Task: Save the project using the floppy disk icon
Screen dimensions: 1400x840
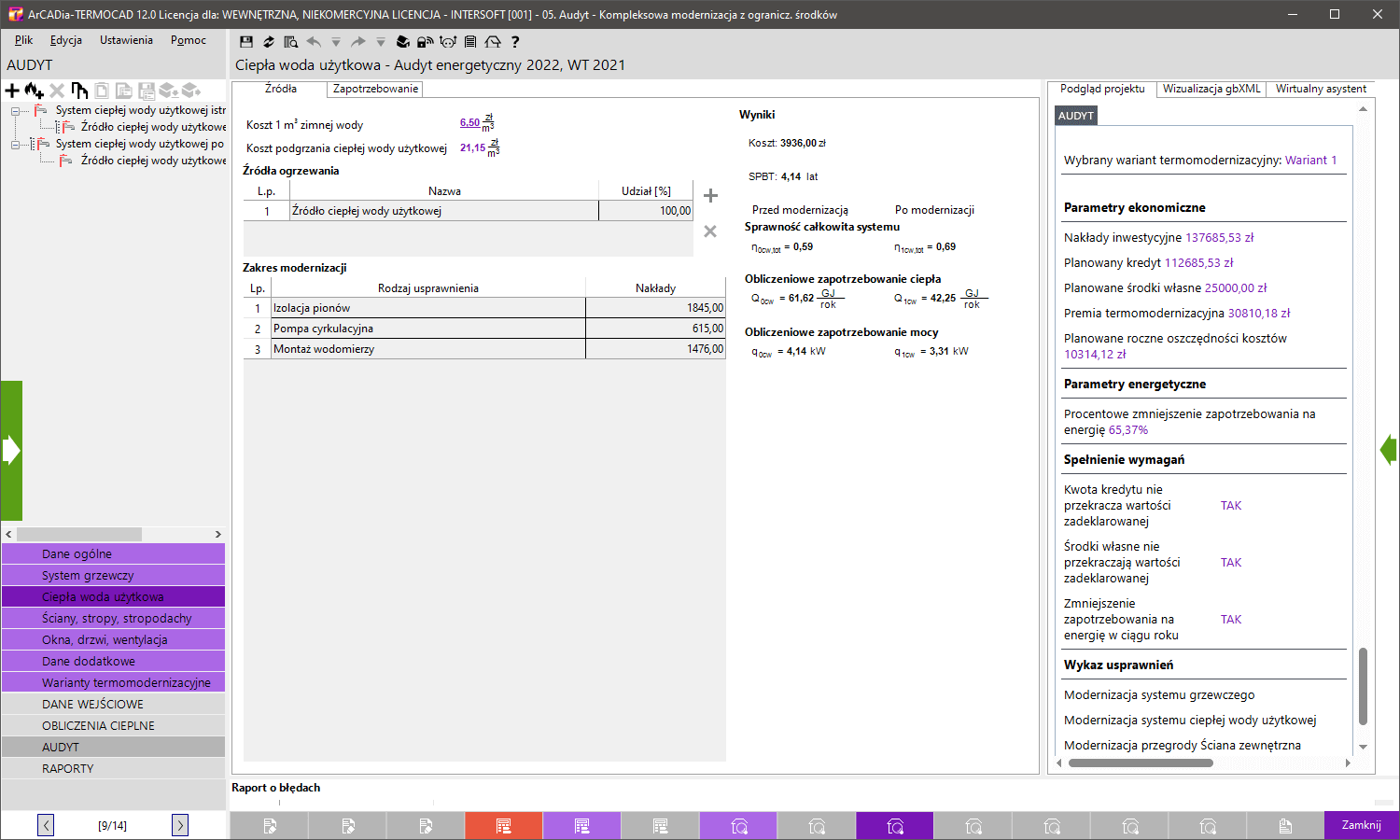Action: 246,41
